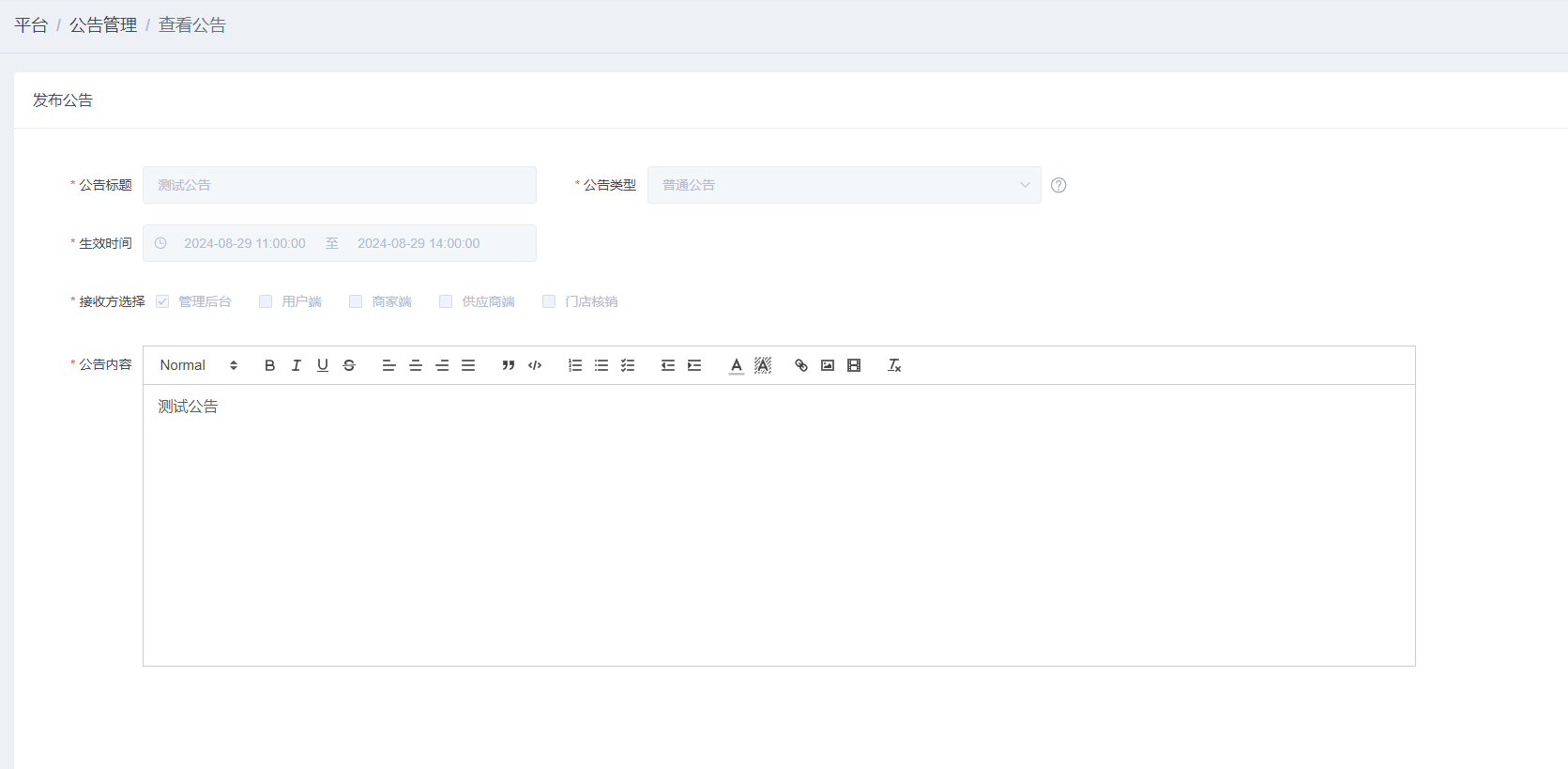This screenshot has height=769, width=1568.
Task: Go to 公告管理 in breadcrumb
Action: coord(103,25)
